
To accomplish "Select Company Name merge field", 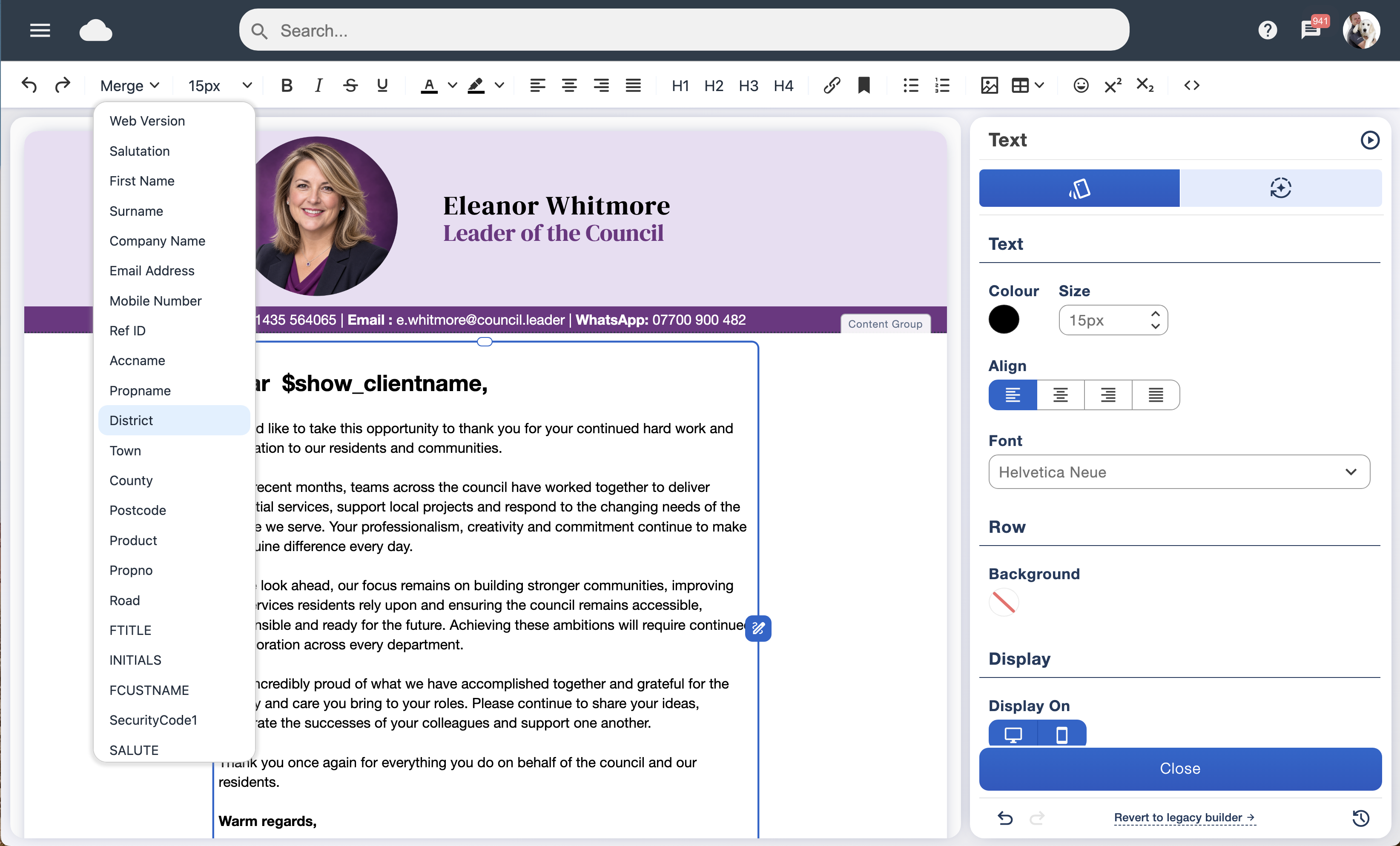I will coord(174,241).
